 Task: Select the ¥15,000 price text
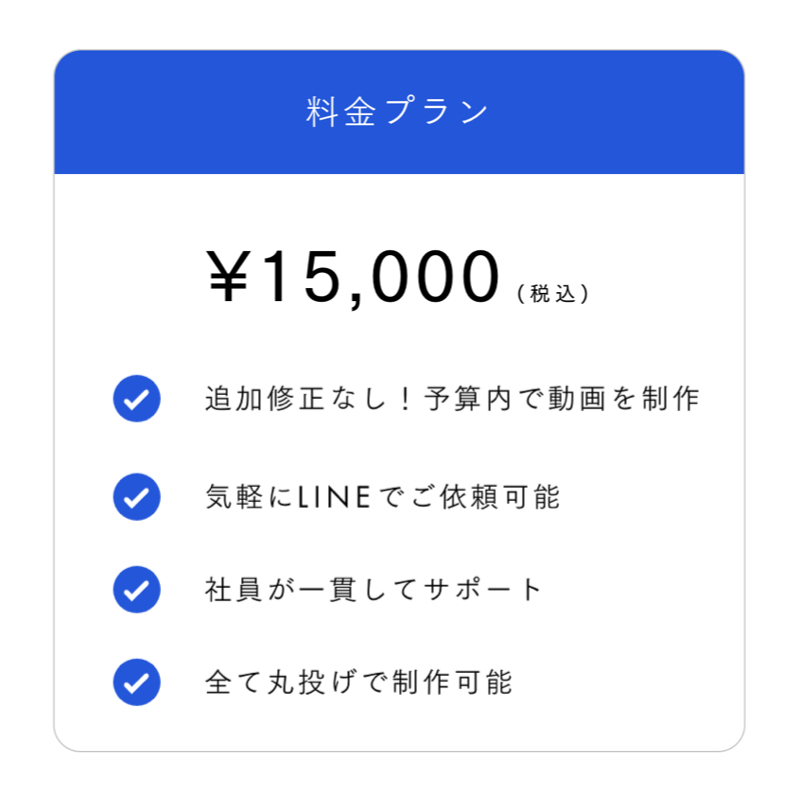click(353, 277)
